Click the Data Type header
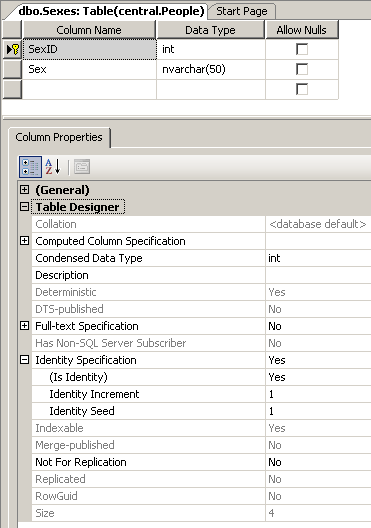Screen dimensions: 371x528 pyautogui.click(x=210, y=30)
